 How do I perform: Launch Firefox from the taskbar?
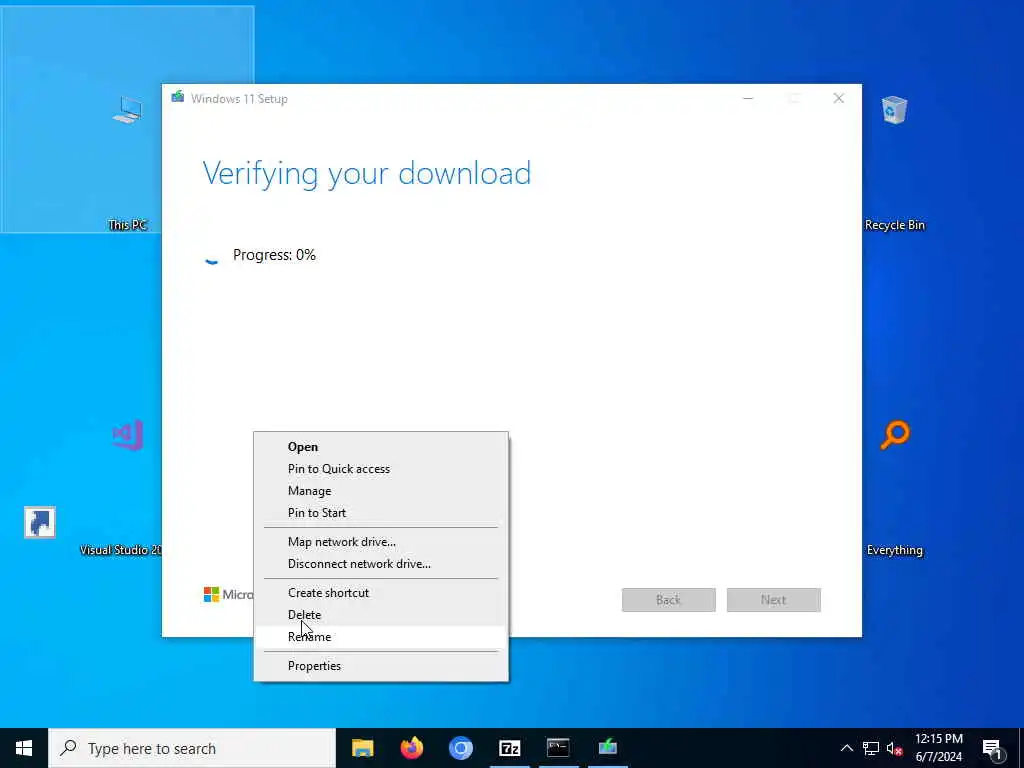411,748
